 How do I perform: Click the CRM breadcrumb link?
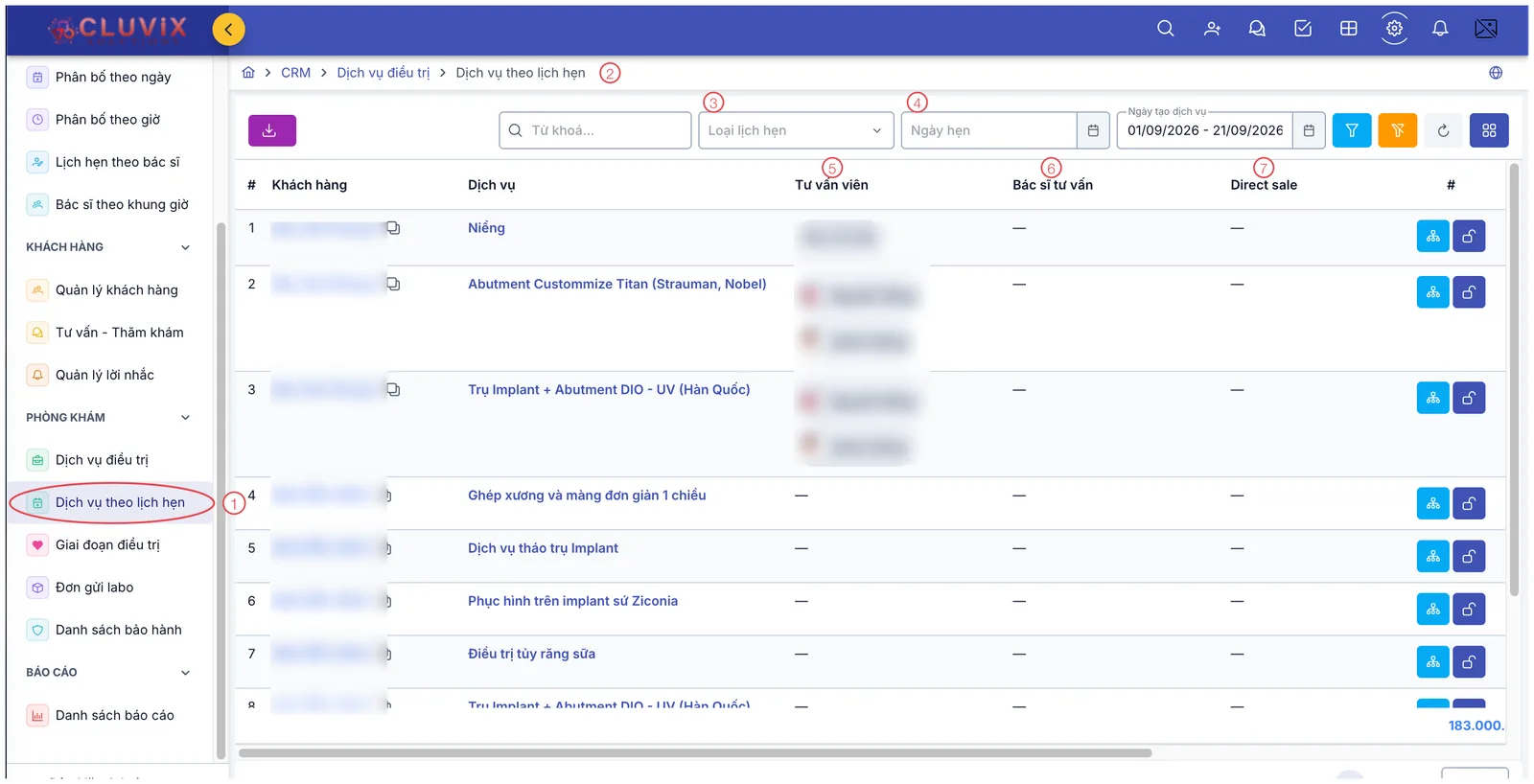point(295,73)
